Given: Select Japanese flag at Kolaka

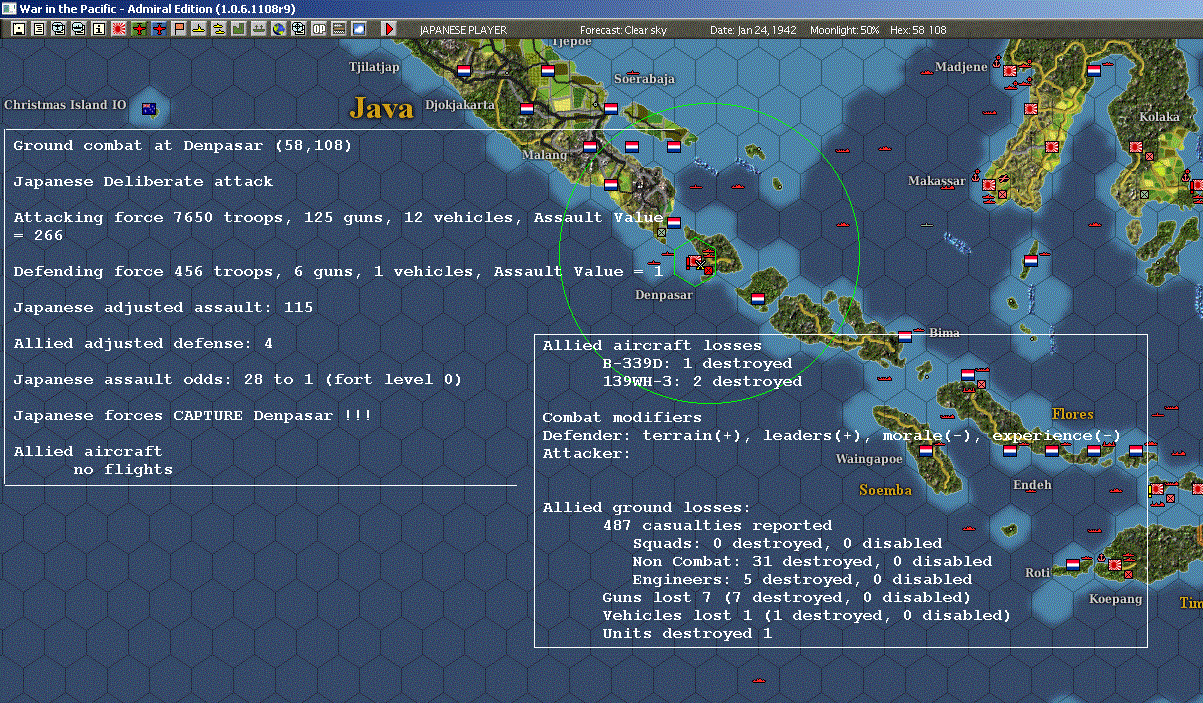Looking at the screenshot, I should coord(1136,146).
